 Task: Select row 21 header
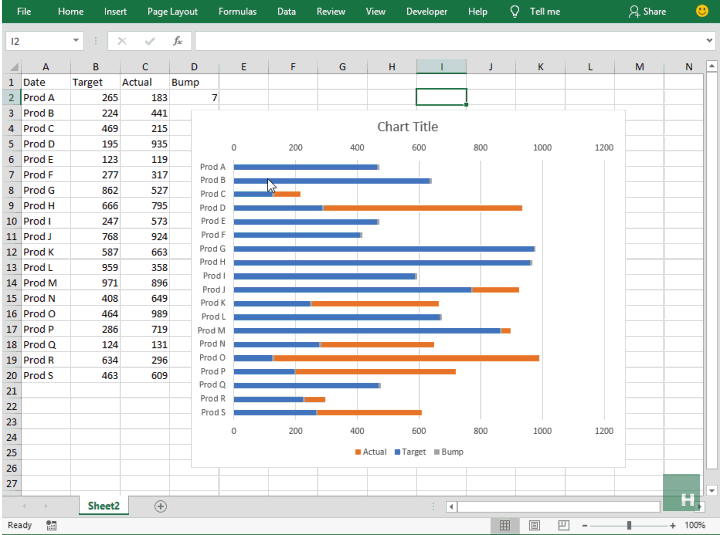coord(11,391)
